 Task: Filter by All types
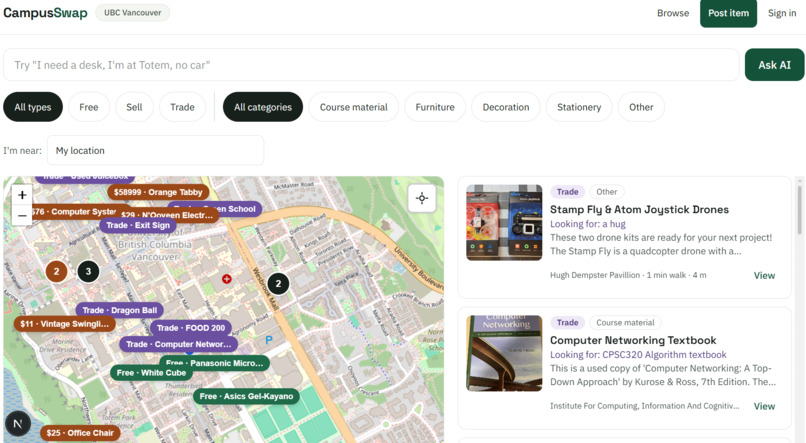click(33, 107)
